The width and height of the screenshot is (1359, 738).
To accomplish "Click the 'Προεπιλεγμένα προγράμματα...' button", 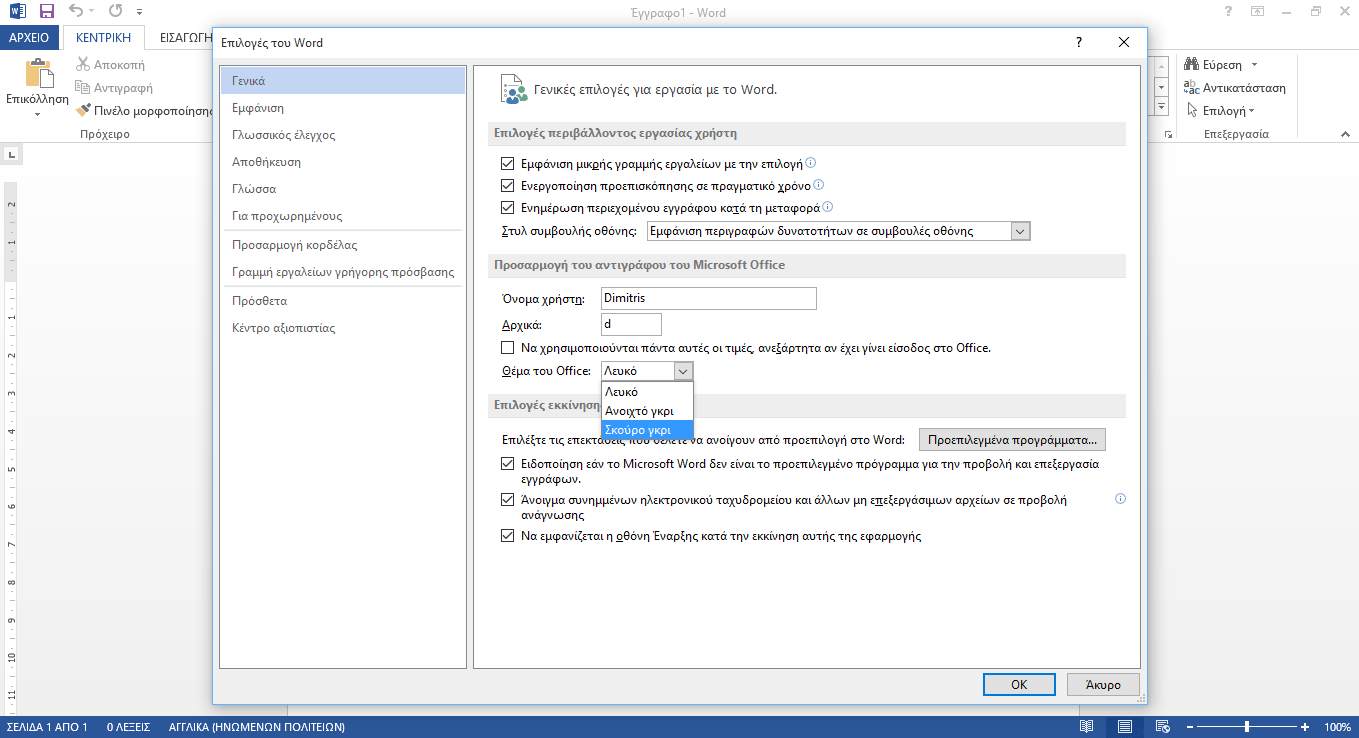I will 1012,440.
